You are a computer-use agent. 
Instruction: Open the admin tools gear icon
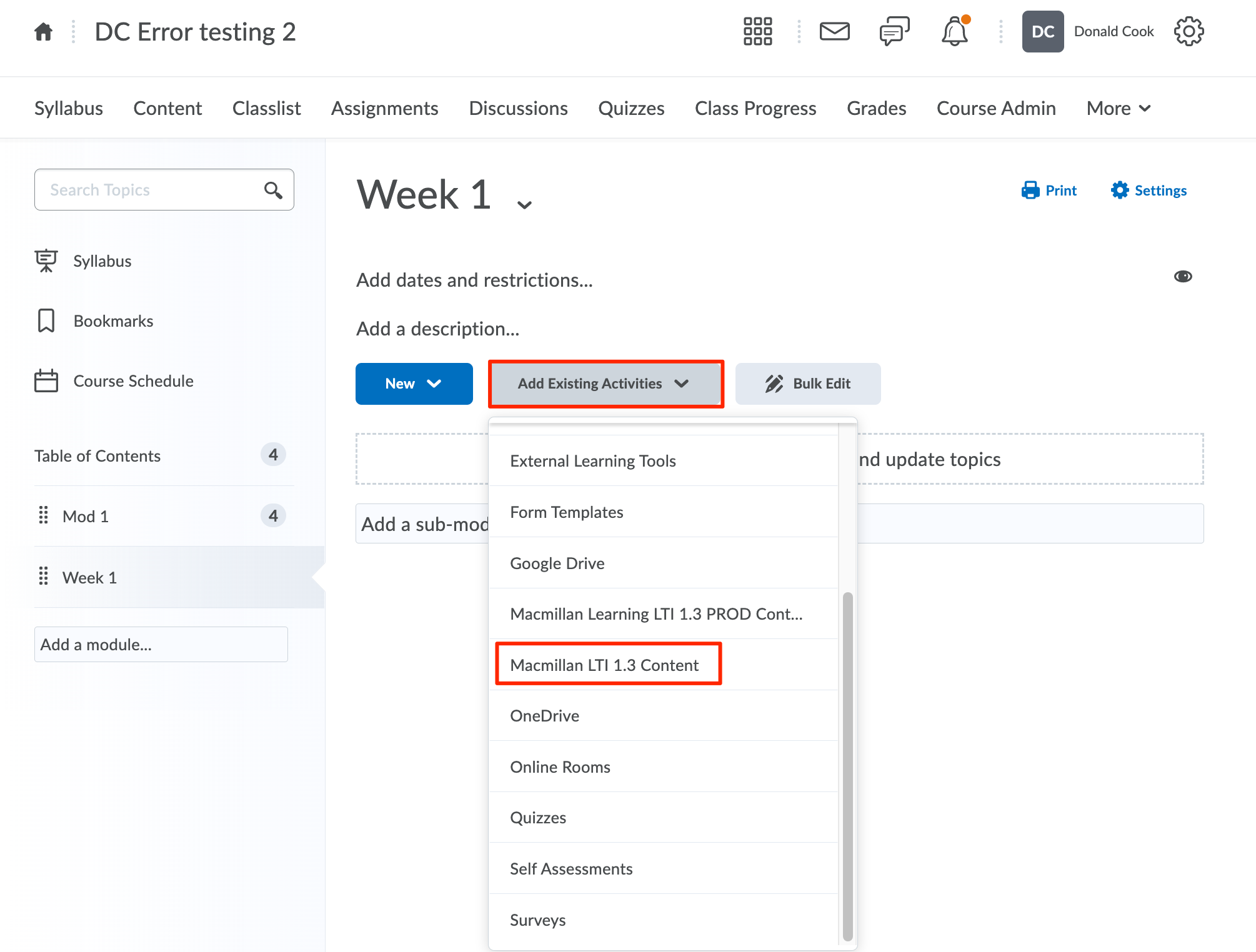1189,31
